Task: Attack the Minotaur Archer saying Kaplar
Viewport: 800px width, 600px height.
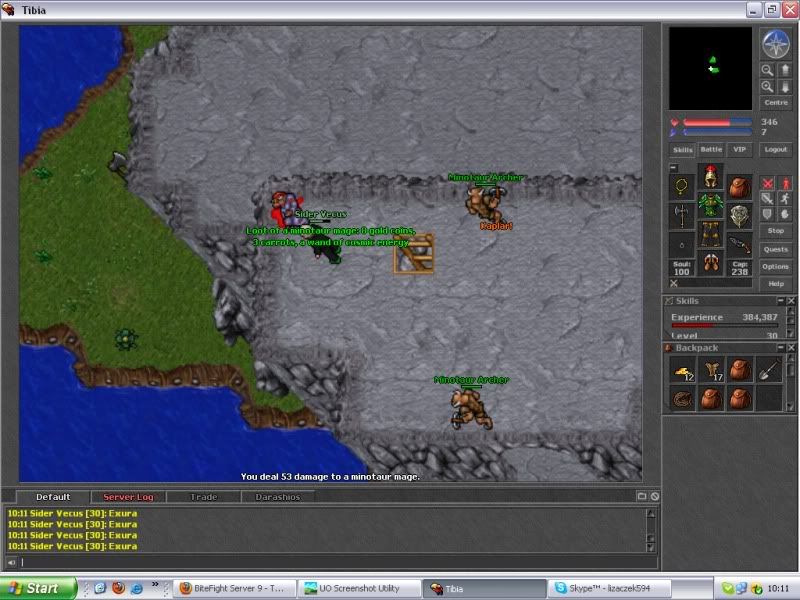Action: (485, 204)
